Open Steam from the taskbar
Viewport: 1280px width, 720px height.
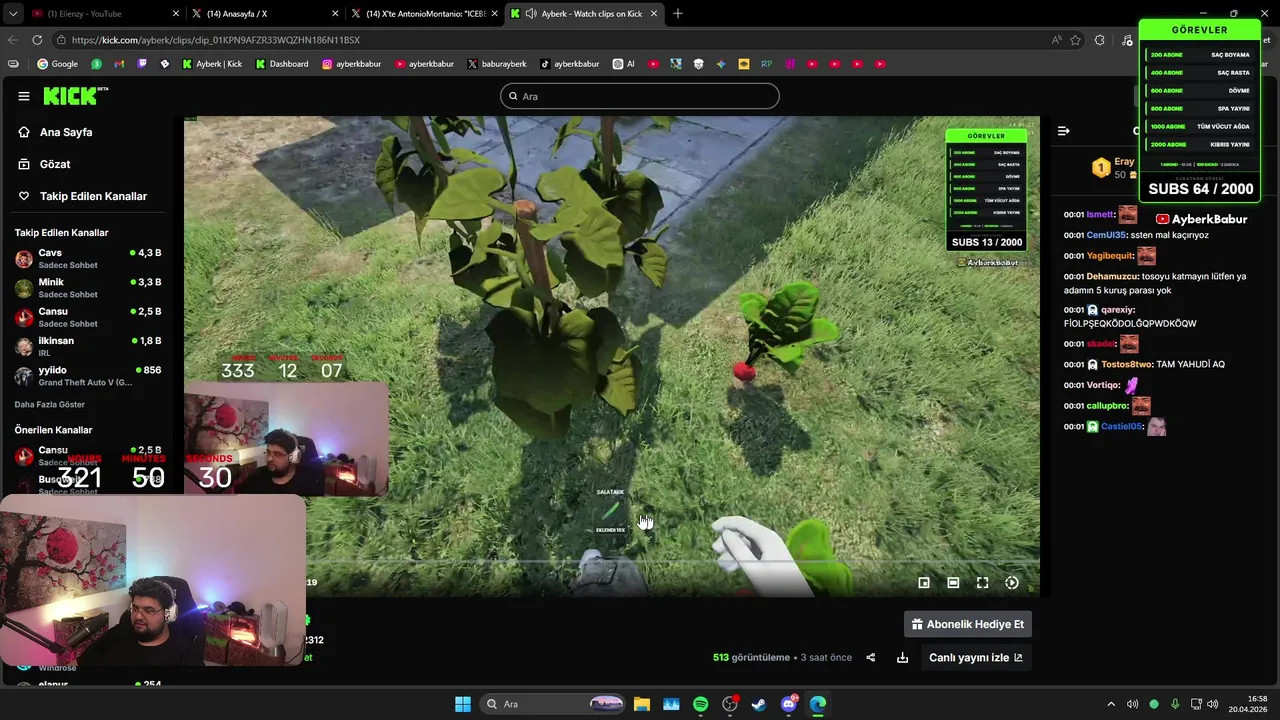[x=759, y=704]
